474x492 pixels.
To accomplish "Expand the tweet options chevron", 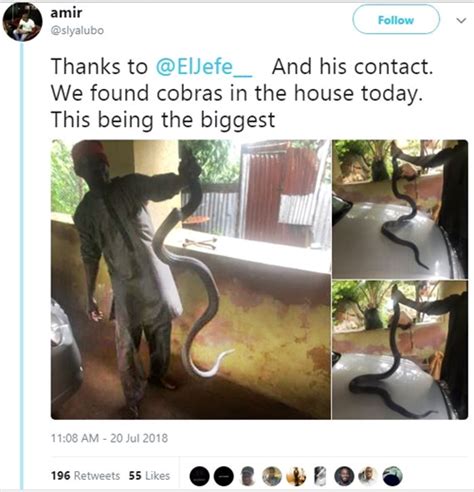I will (461, 21).
